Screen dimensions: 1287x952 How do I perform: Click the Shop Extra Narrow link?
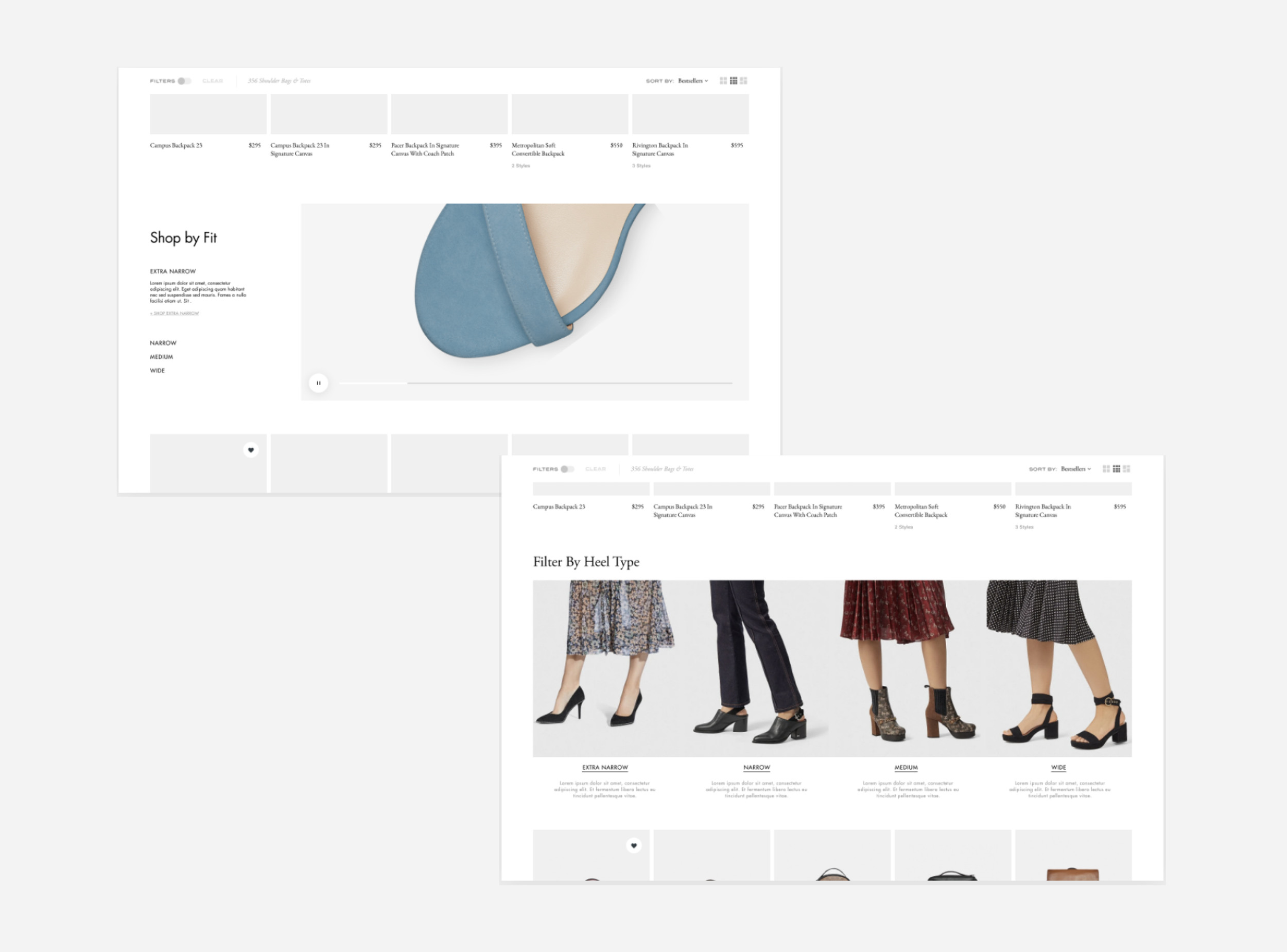[x=175, y=314]
